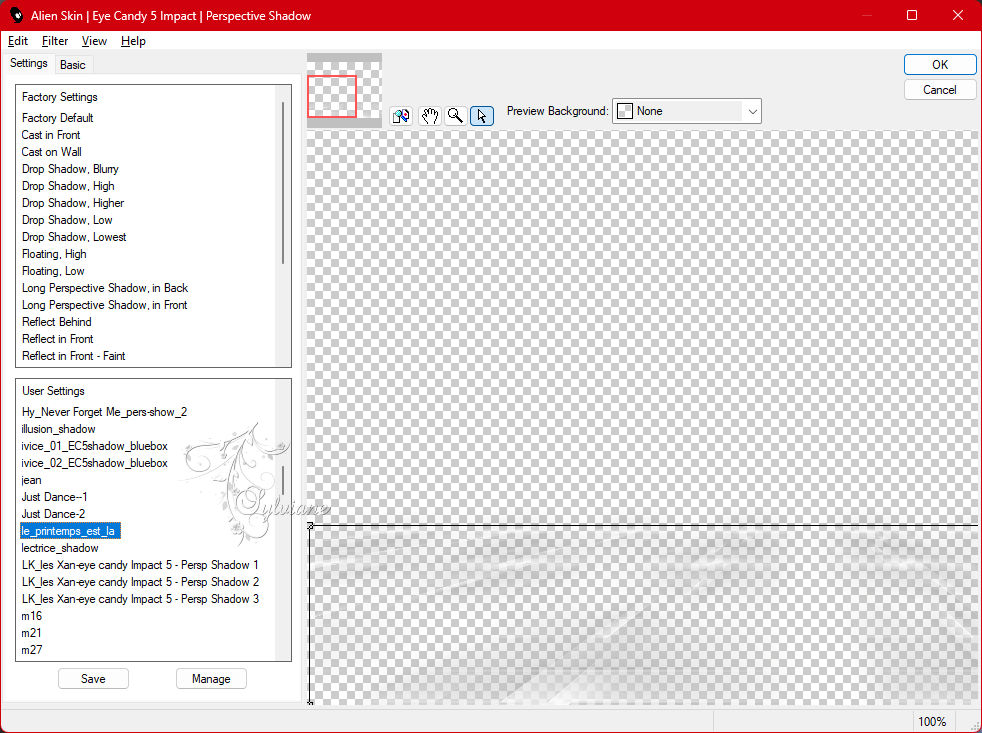The height and width of the screenshot is (733, 982).
Task: Select m27 user setting
Action: 32,650
